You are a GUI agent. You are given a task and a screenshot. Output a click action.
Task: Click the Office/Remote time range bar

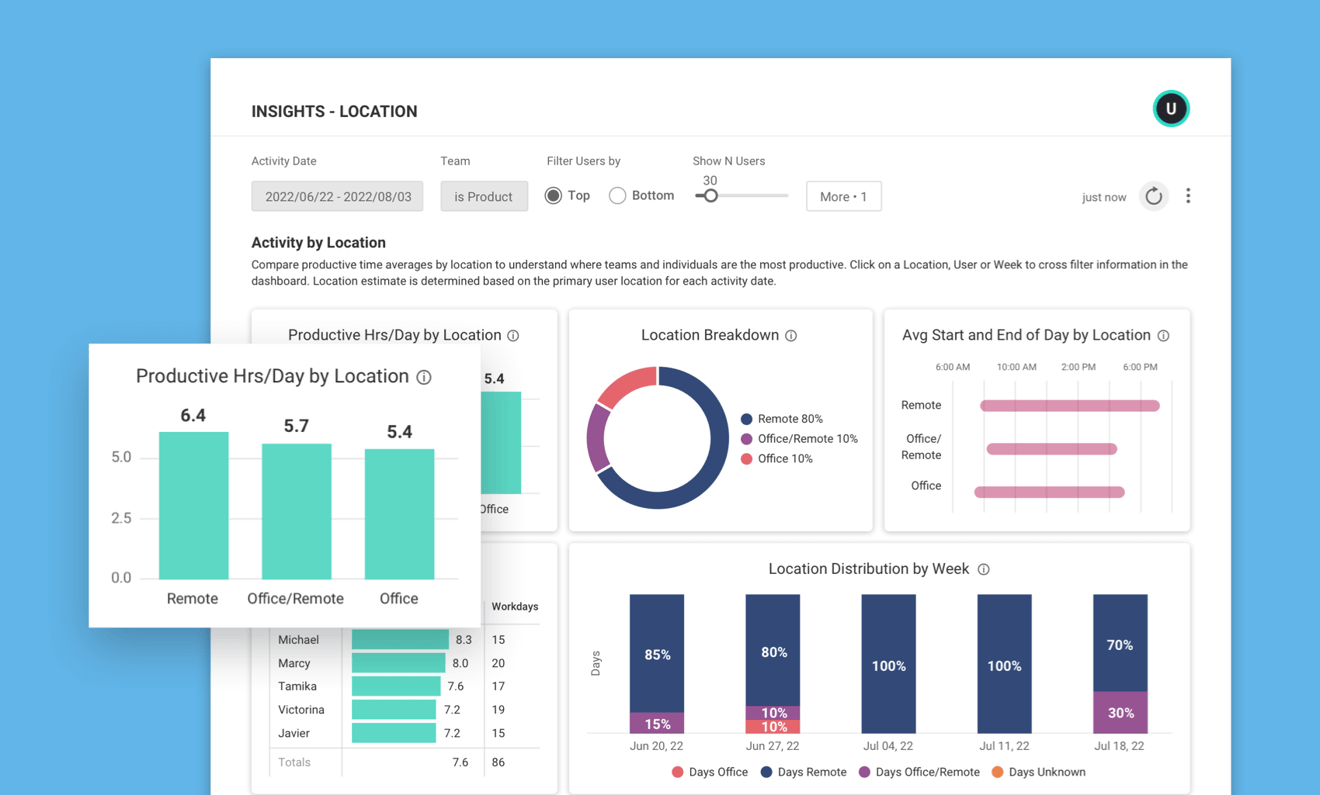coord(1051,449)
